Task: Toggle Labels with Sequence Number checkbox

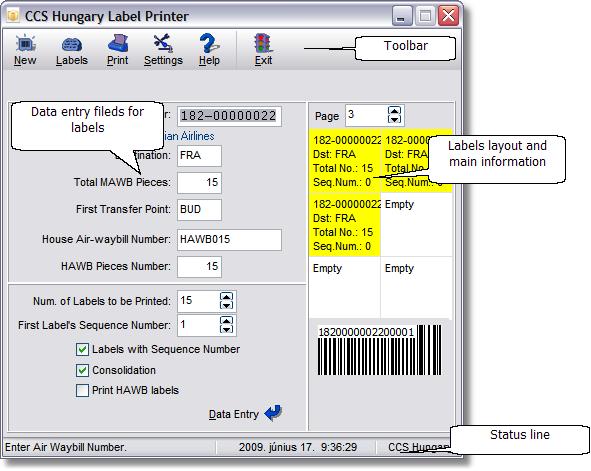Action: (82, 349)
